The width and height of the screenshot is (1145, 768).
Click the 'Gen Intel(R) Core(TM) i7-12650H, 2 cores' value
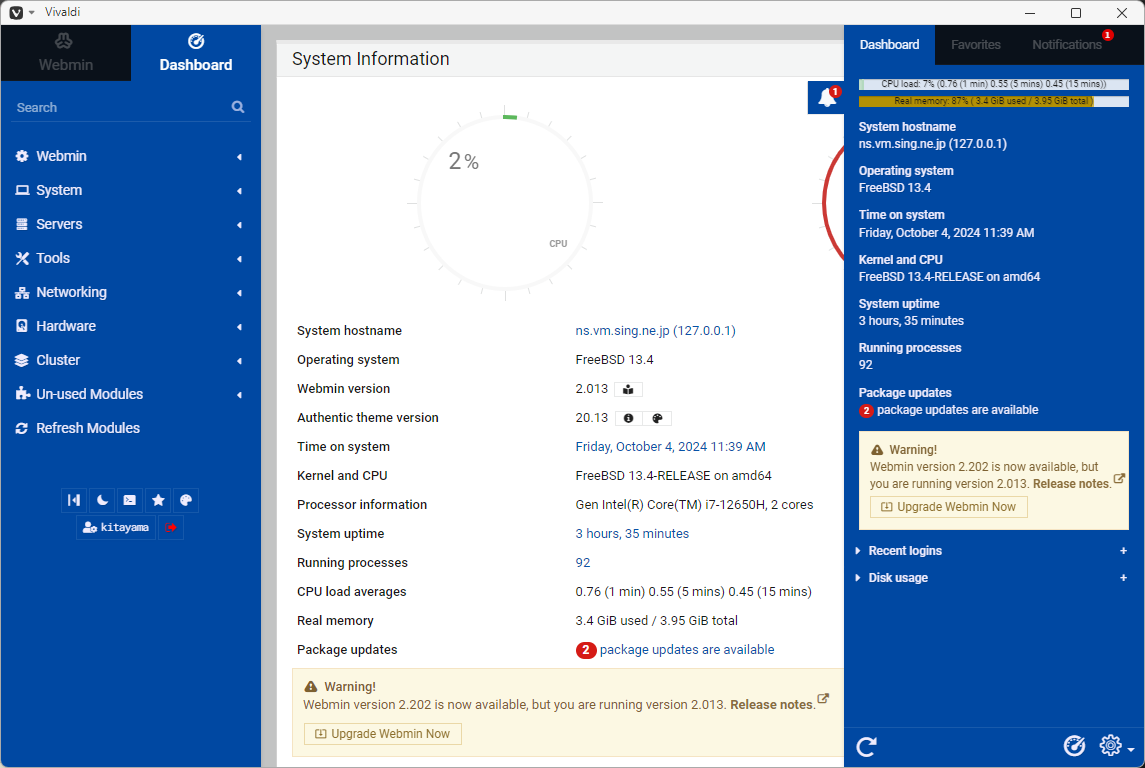click(694, 504)
